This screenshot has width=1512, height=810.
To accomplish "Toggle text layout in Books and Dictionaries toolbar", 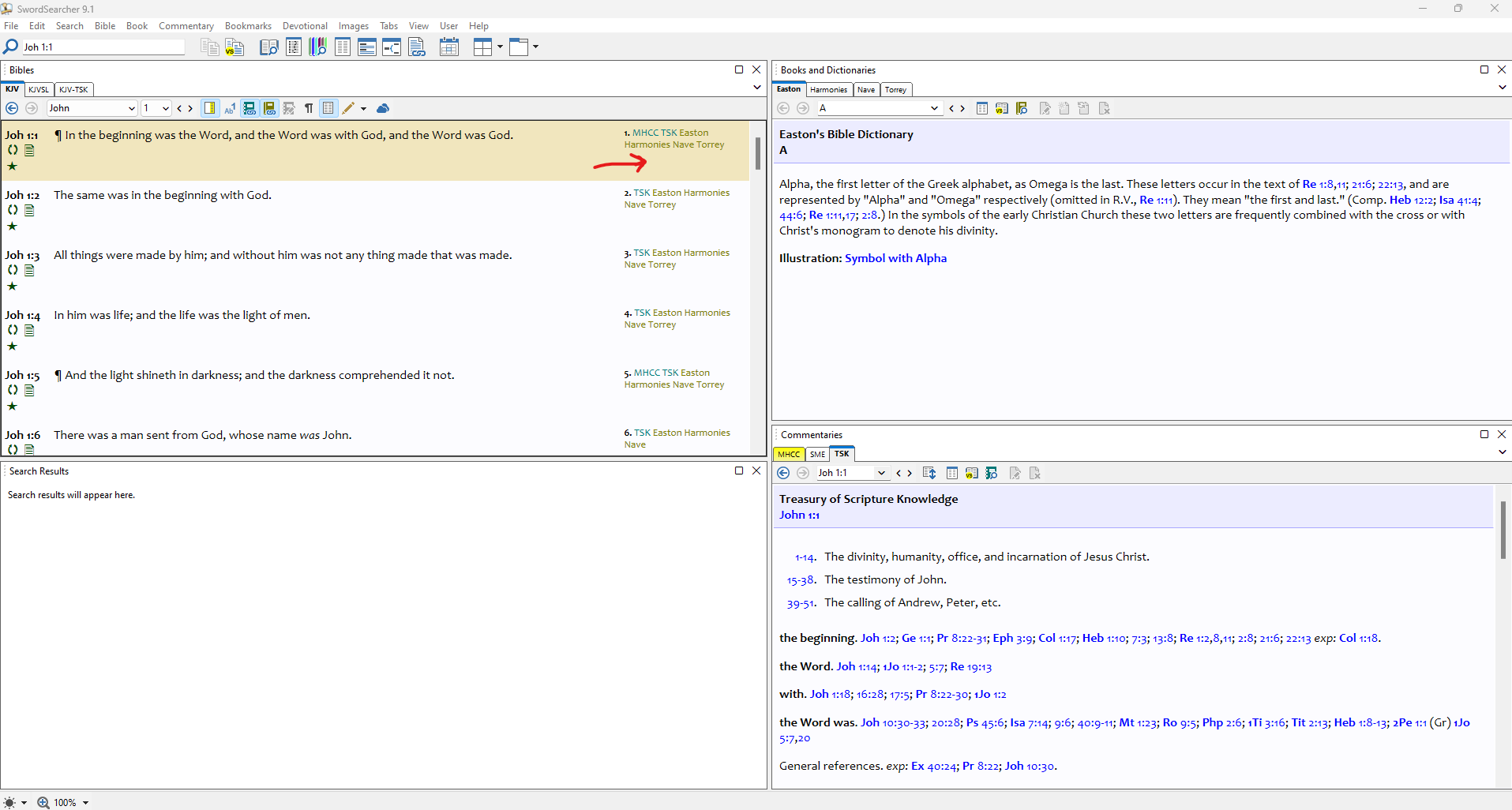I will [x=982, y=108].
